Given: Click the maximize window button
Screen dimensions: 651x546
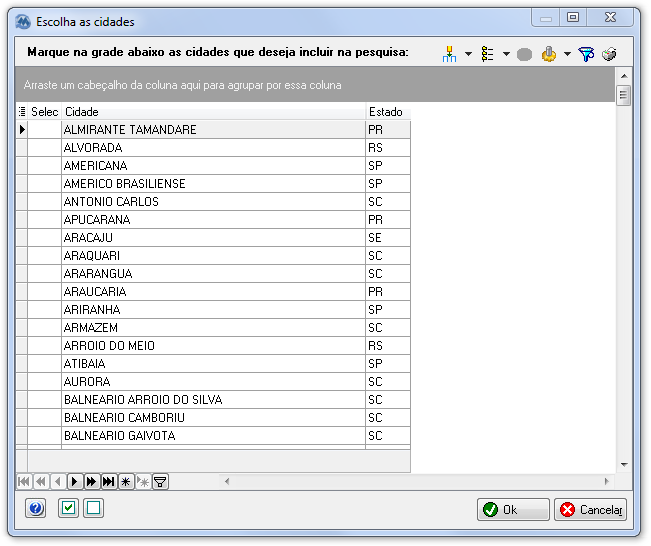Looking at the screenshot, I should (573, 17).
